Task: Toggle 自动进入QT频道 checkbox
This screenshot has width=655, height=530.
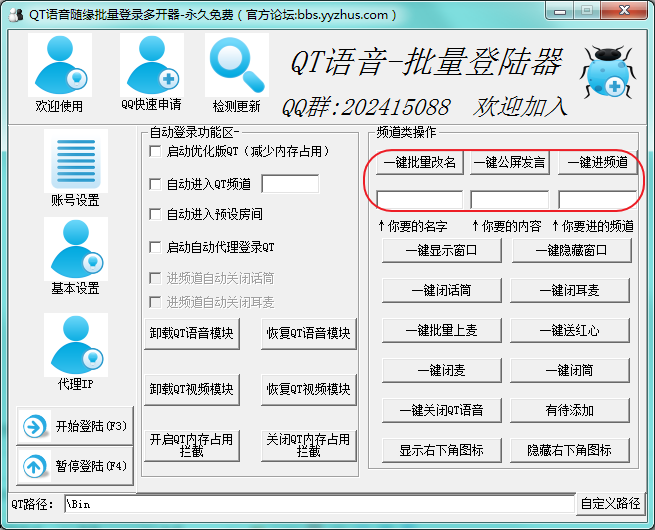Action: (x=155, y=184)
